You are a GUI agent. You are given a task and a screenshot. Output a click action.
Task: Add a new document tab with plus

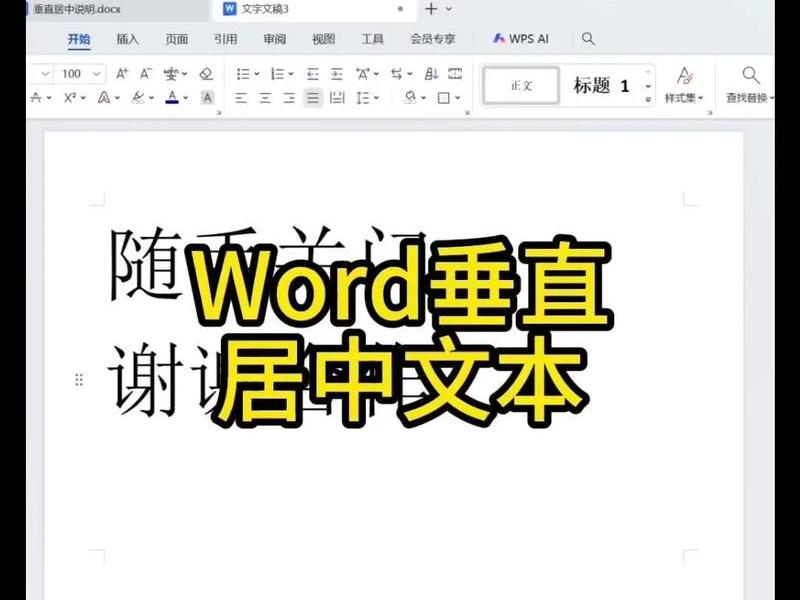(x=431, y=9)
